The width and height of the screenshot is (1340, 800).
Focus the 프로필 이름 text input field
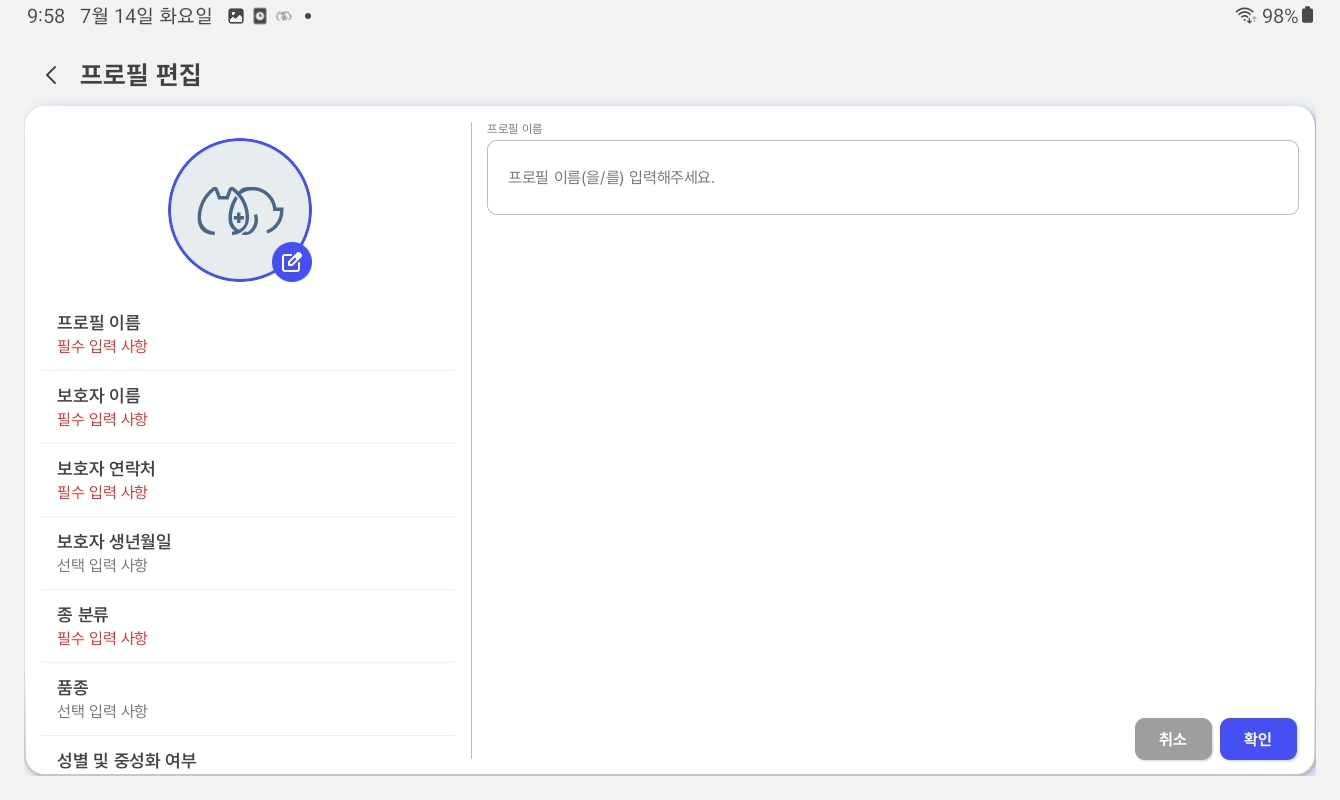[x=892, y=177]
